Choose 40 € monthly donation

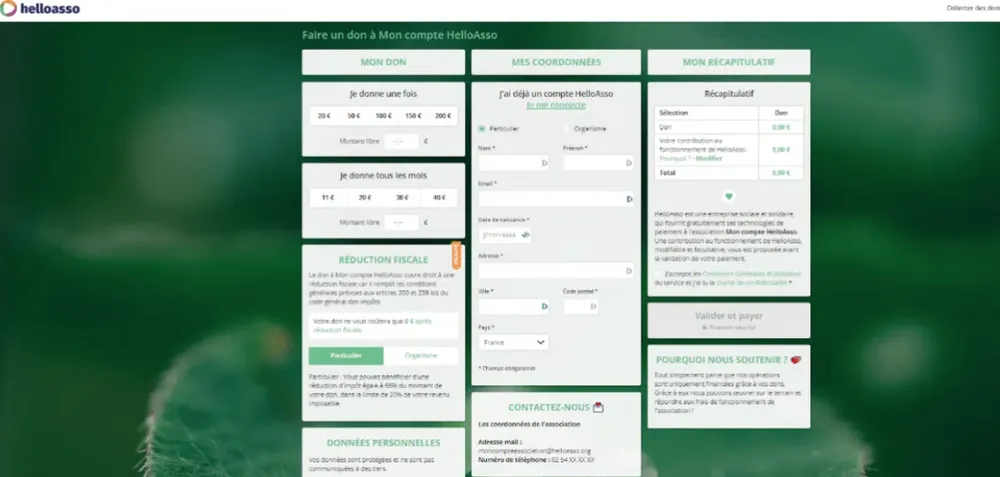(439, 198)
